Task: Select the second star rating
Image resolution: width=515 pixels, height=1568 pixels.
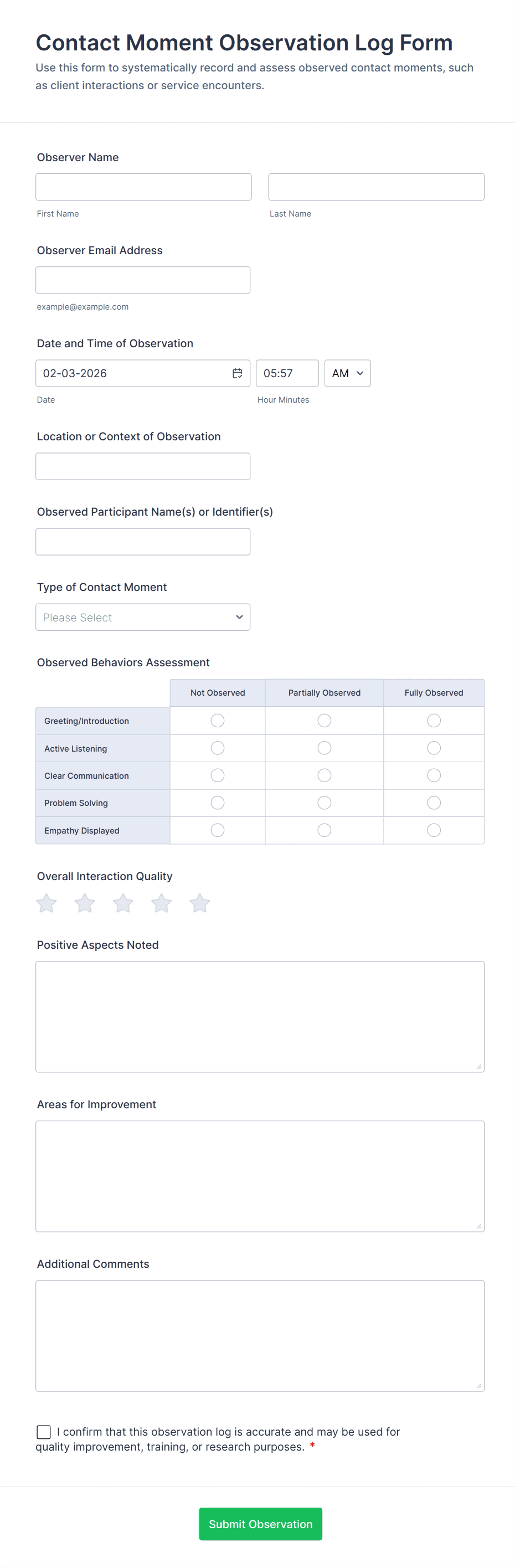Action: coord(85,903)
